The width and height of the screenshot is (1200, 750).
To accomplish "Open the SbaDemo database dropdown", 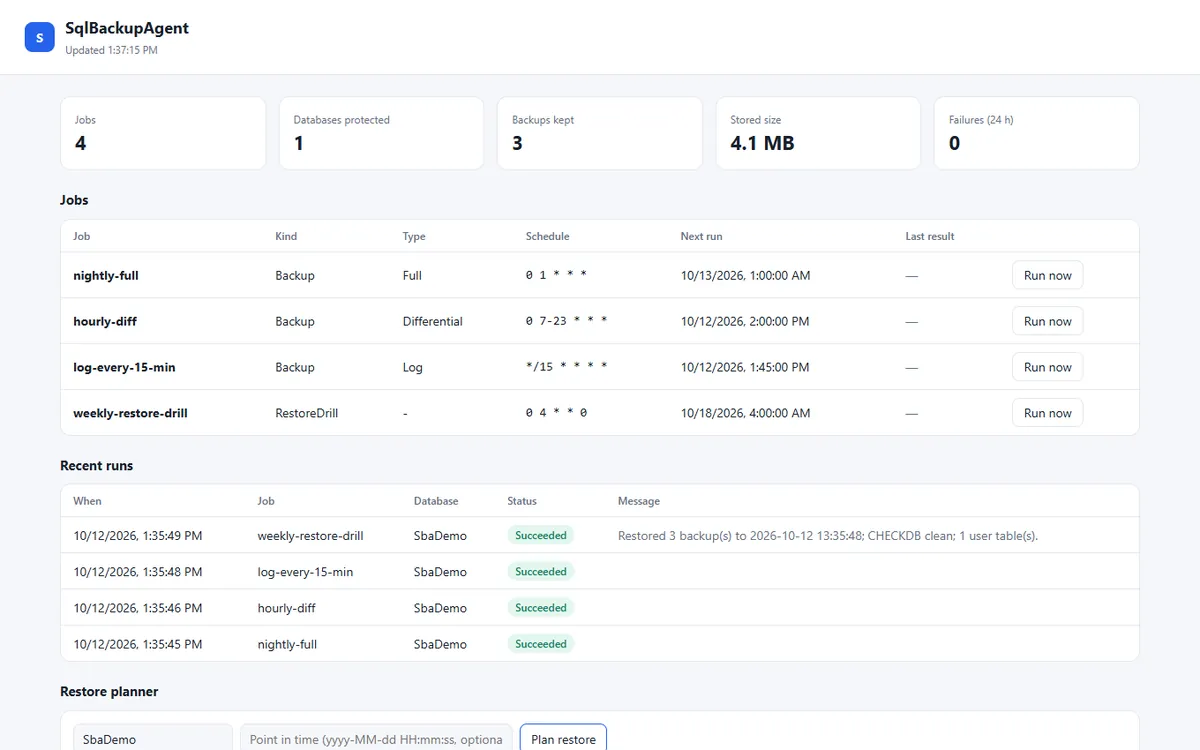I will (x=153, y=739).
